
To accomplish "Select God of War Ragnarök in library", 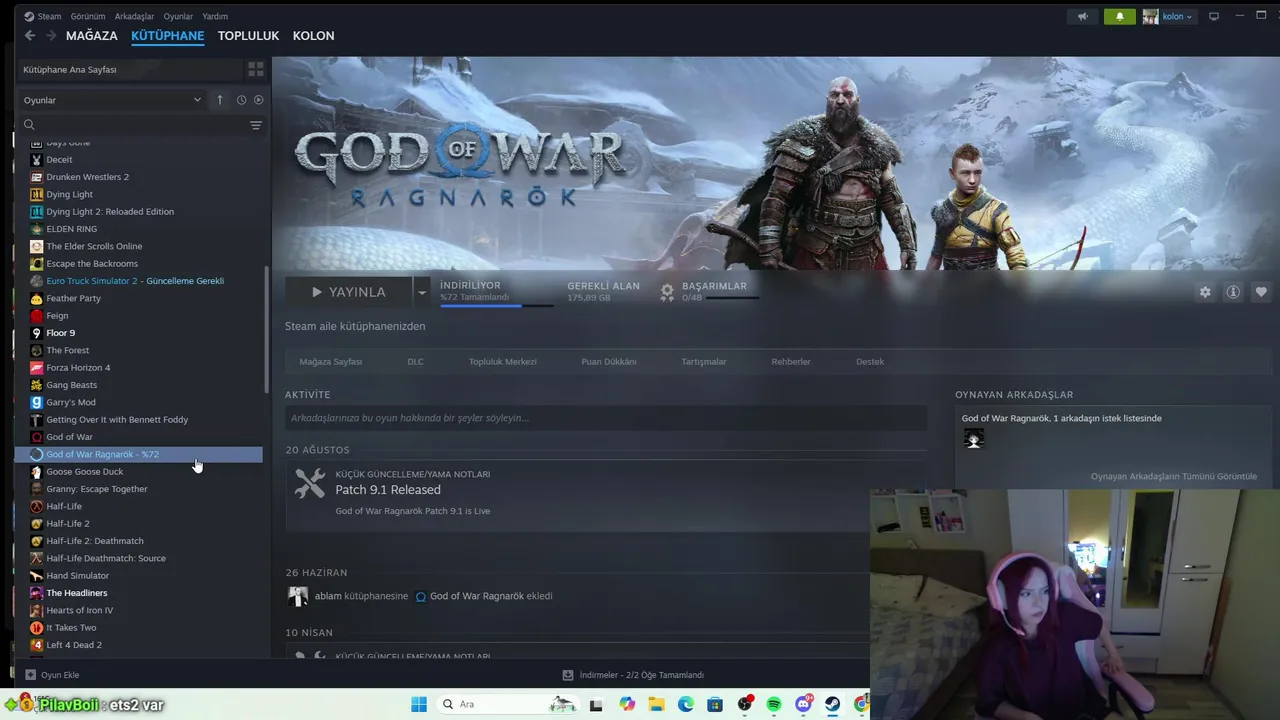I will (139, 454).
